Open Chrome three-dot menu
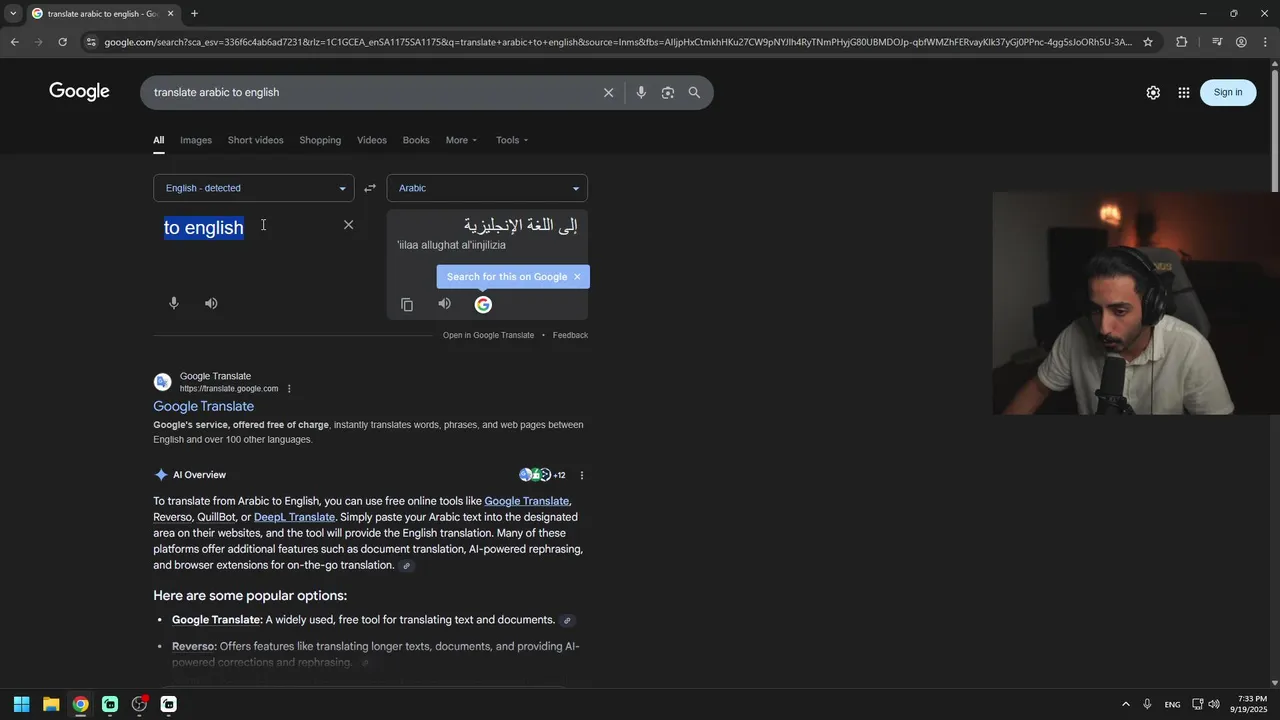Image resolution: width=1280 pixels, height=720 pixels. coord(1266,42)
